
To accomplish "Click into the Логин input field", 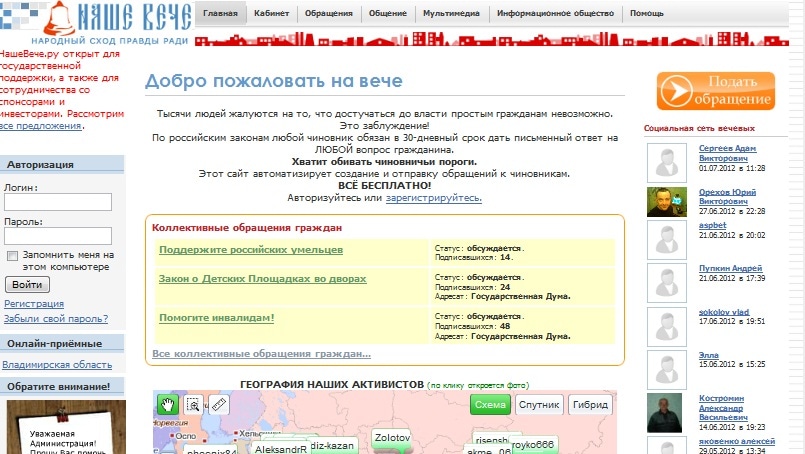I will pos(58,202).
